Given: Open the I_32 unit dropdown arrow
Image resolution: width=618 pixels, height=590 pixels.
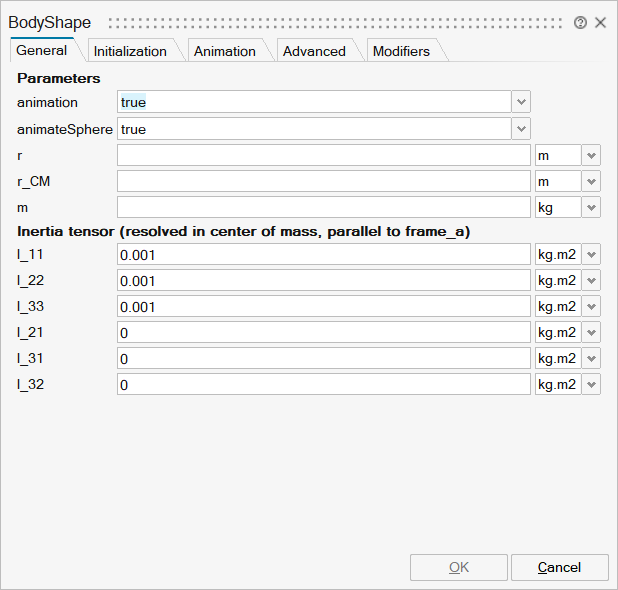Looking at the screenshot, I should coord(591,384).
